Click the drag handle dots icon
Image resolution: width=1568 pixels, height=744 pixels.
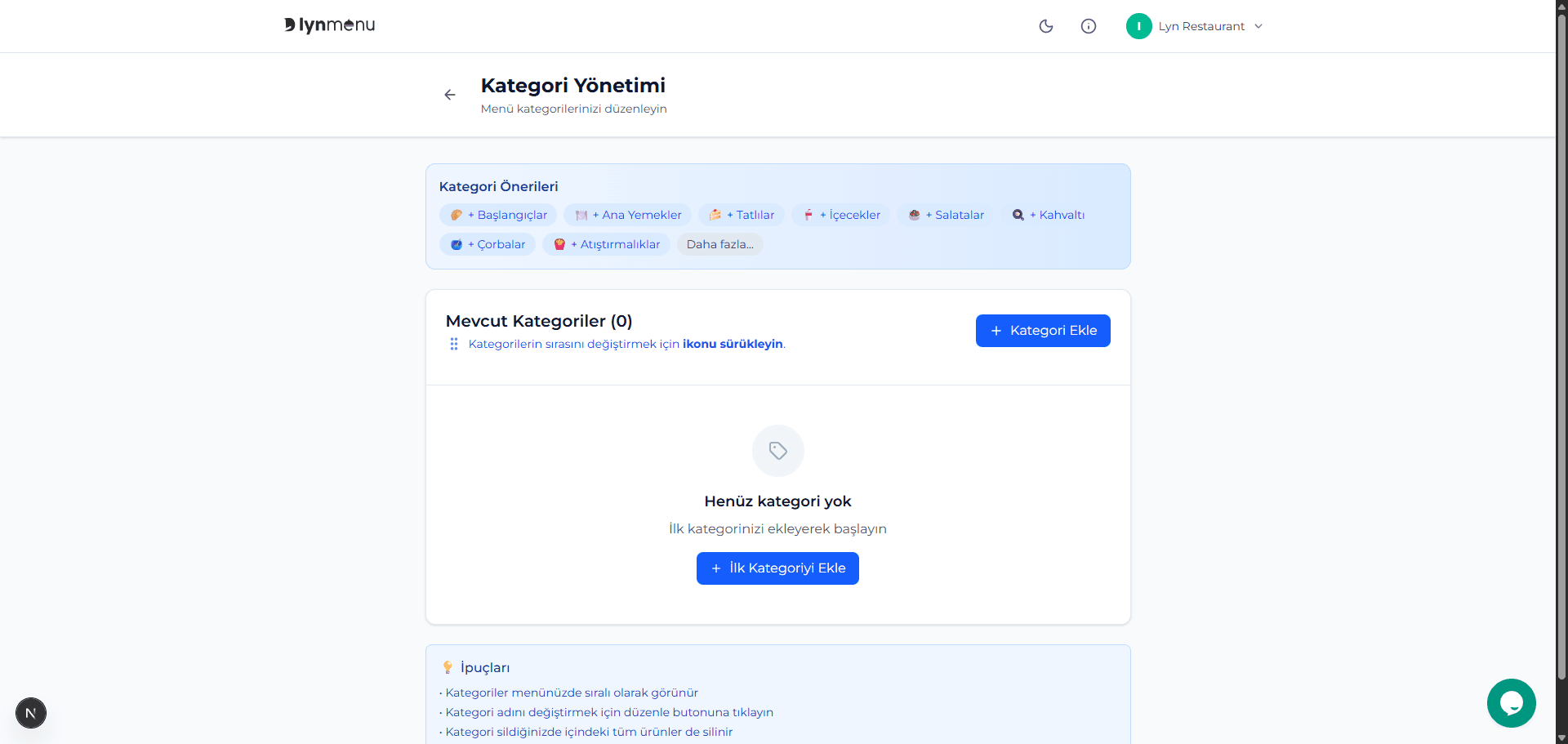(454, 344)
